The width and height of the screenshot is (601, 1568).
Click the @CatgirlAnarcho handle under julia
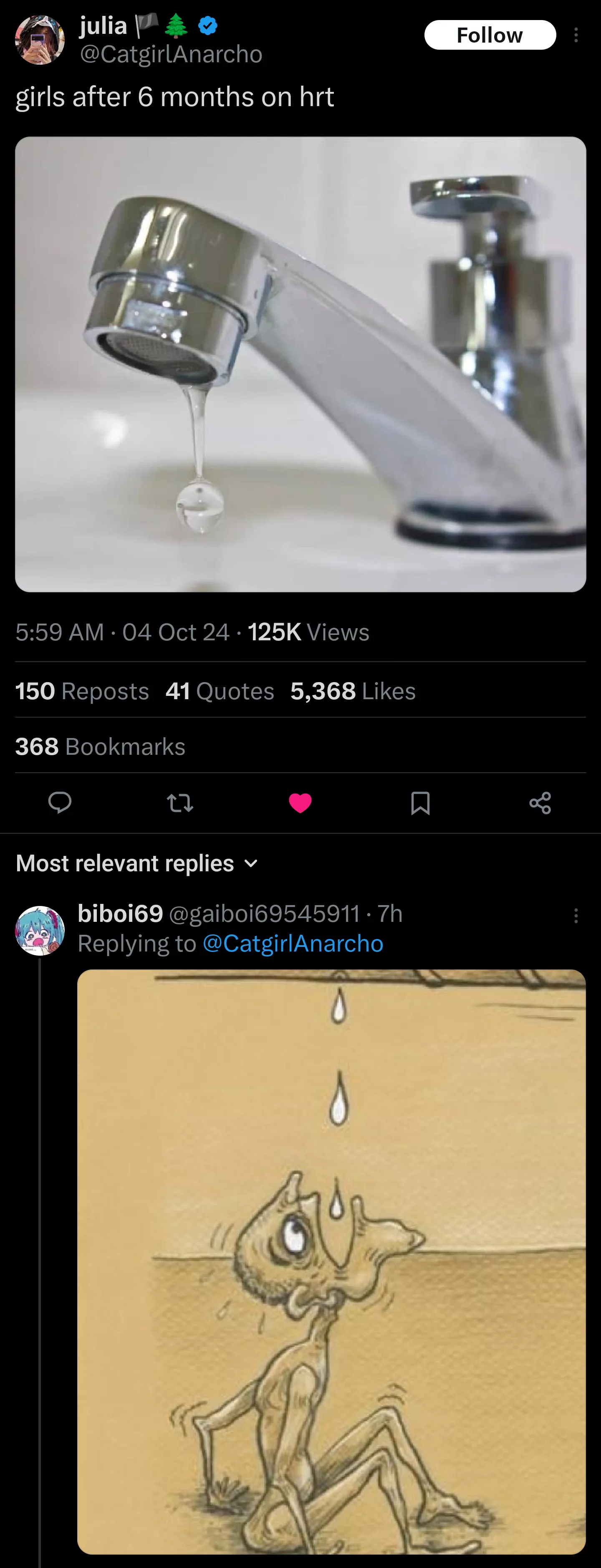(171, 54)
